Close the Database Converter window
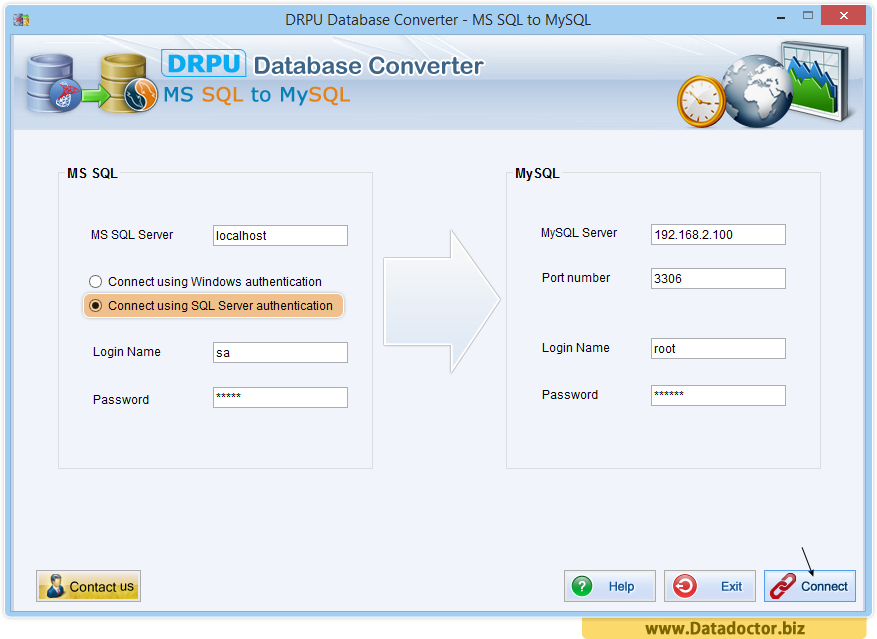 pyautogui.click(x=843, y=16)
